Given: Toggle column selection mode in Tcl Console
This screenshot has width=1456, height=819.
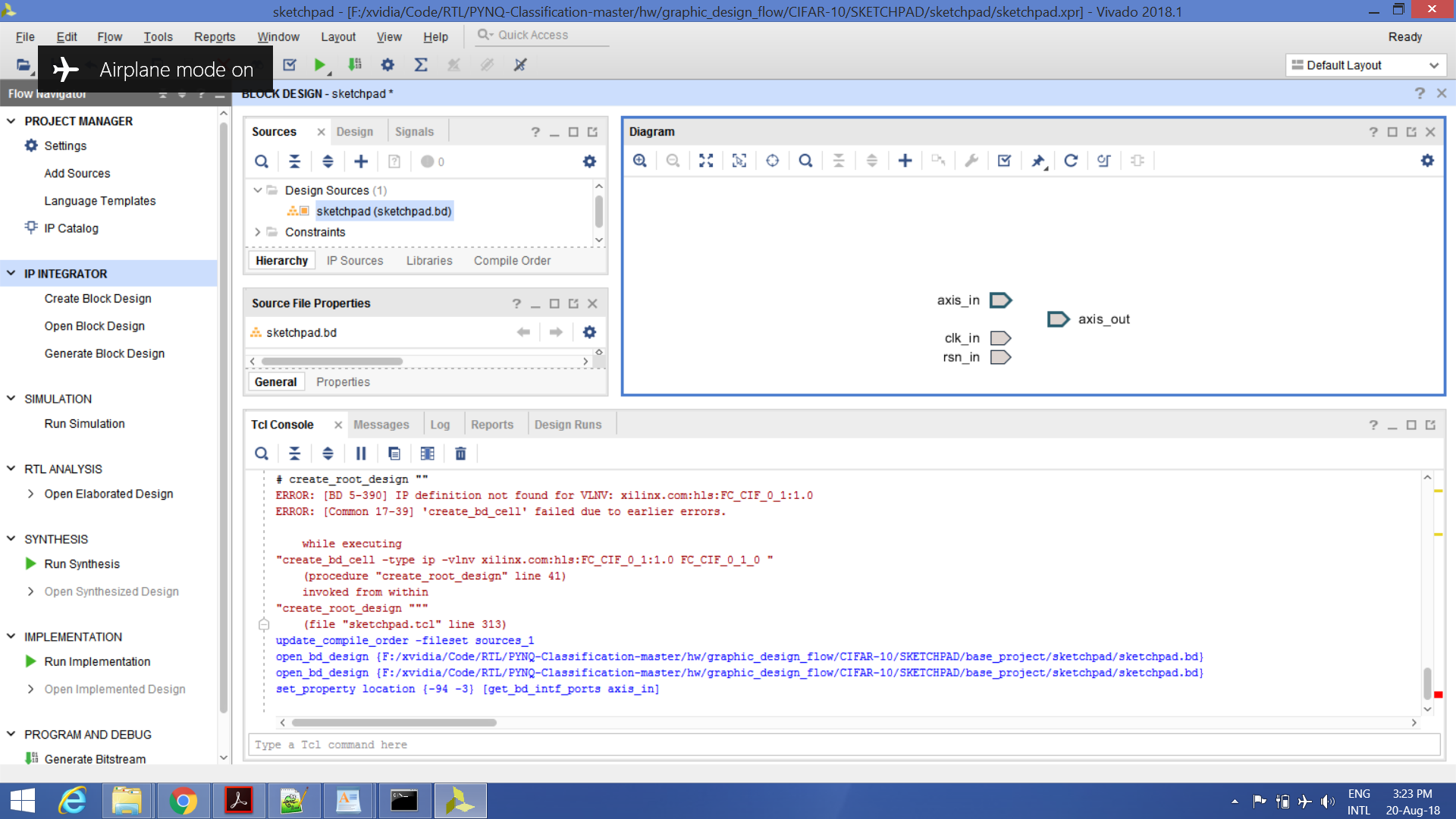Looking at the screenshot, I should (x=427, y=453).
